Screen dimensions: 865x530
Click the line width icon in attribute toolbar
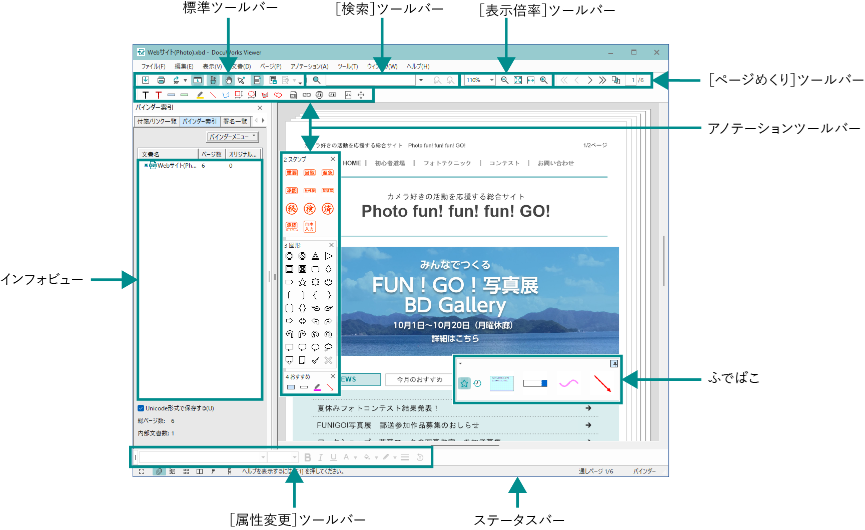[405, 457]
